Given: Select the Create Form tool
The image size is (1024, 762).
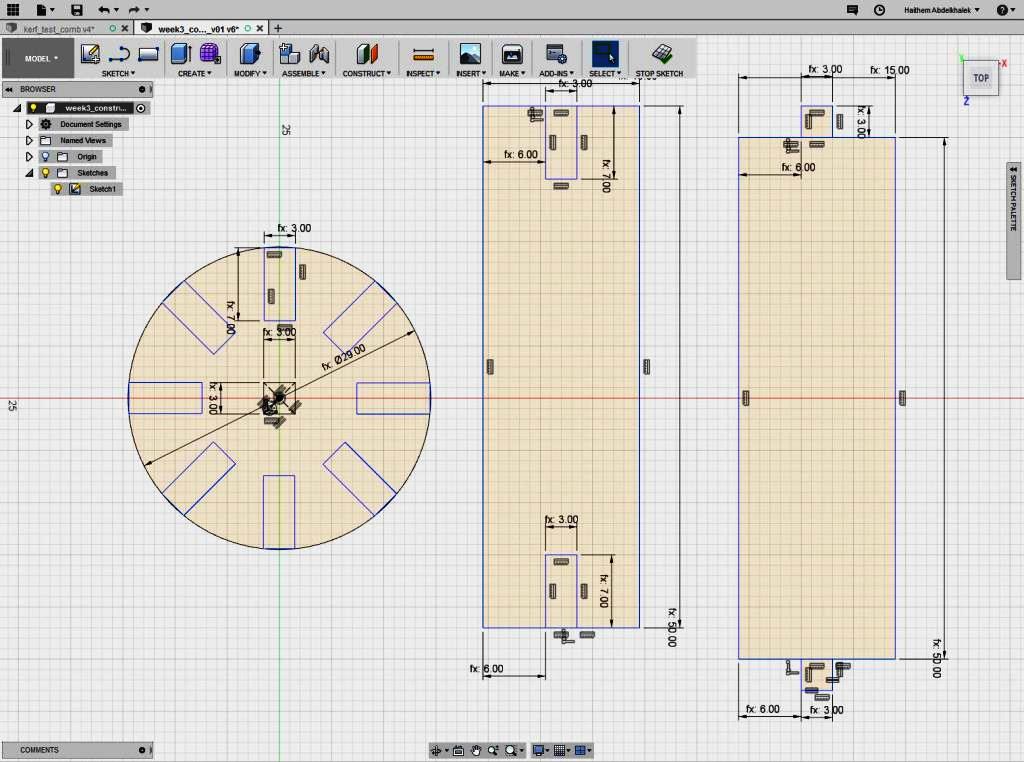Looking at the screenshot, I should click(x=210, y=54).
